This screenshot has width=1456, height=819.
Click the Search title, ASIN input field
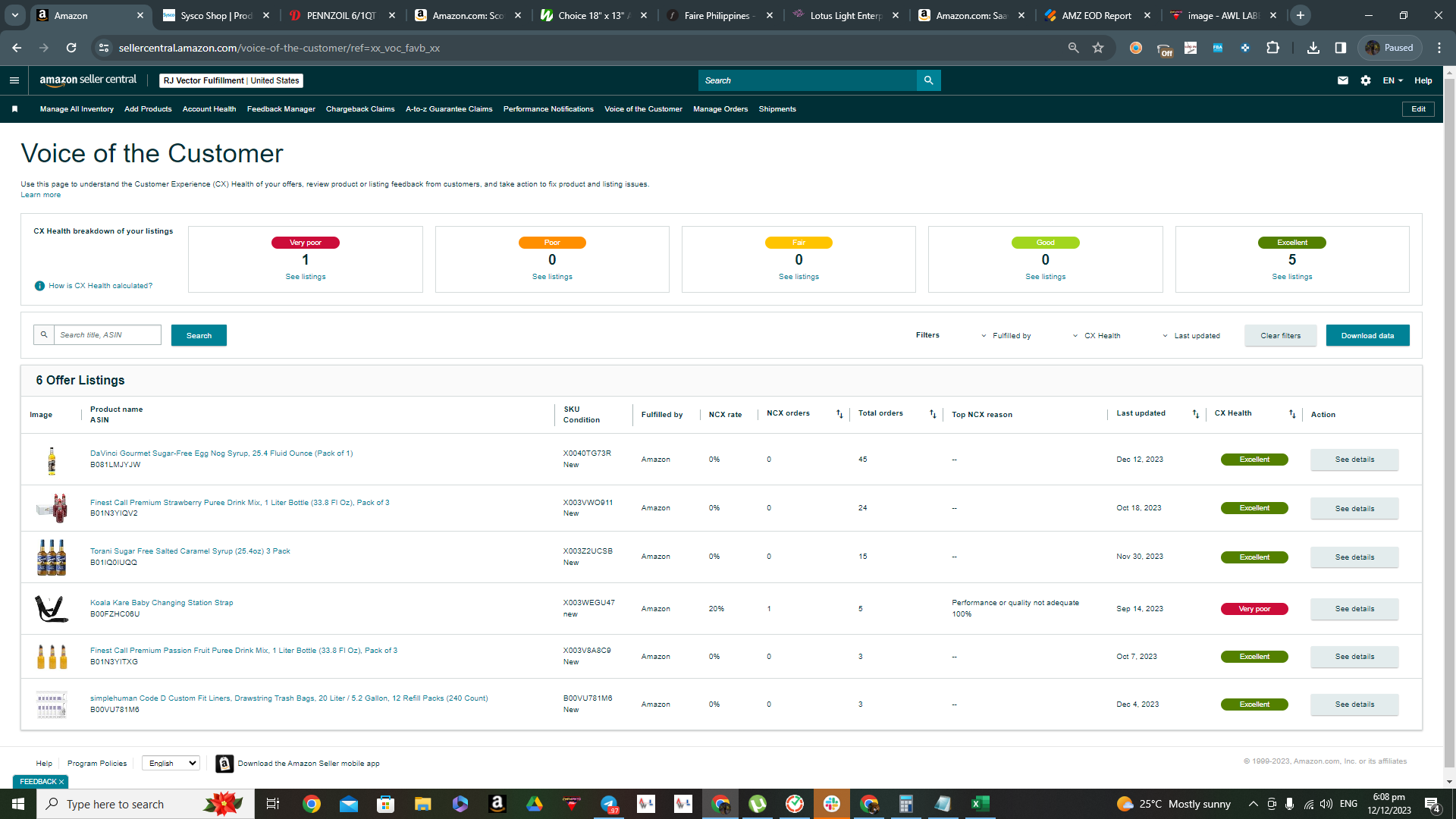point(107,334)
